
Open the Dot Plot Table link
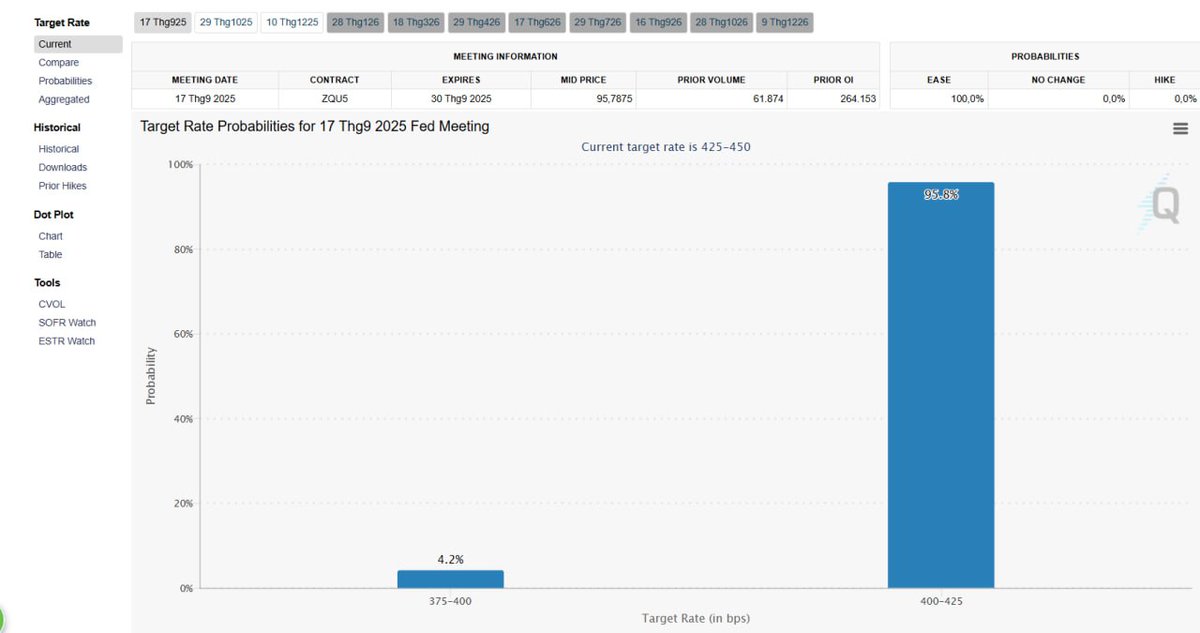pos(50,254)
